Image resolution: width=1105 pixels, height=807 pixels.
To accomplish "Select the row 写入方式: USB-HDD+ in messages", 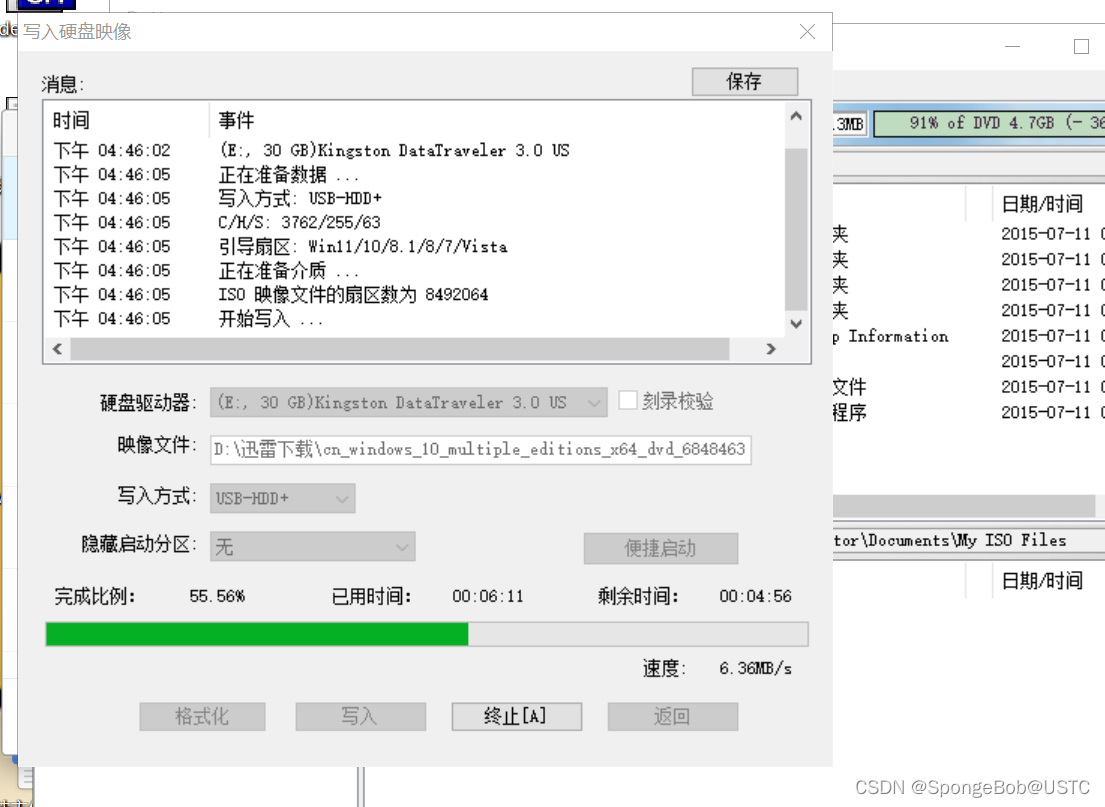I will click(x=414, y=199).
